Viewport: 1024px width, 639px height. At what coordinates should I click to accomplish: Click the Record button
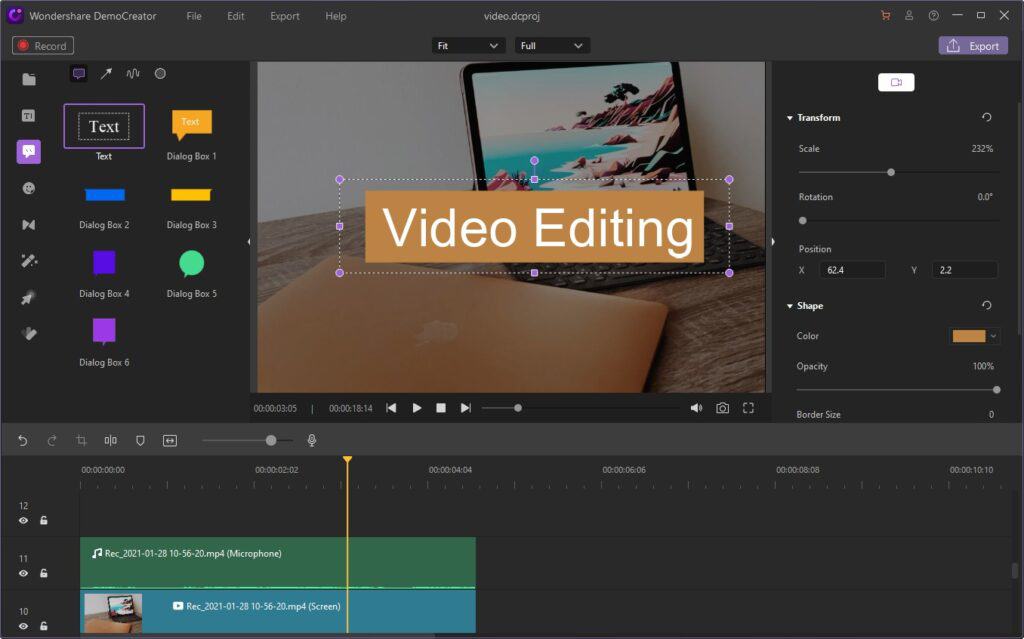pos(43,46)
